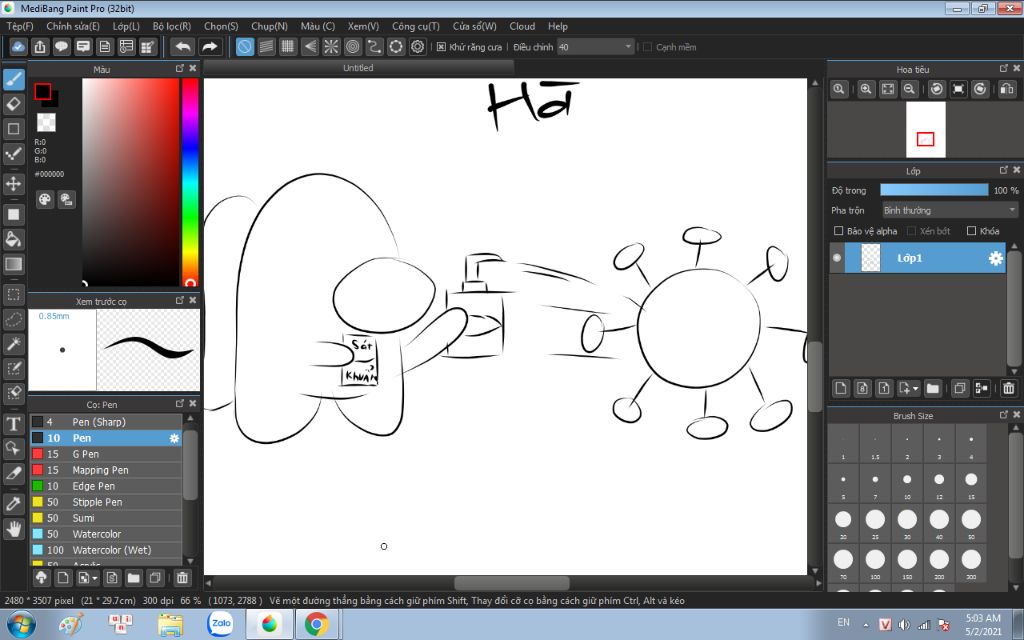Click the Redo arrow

(x=210, y=47)
